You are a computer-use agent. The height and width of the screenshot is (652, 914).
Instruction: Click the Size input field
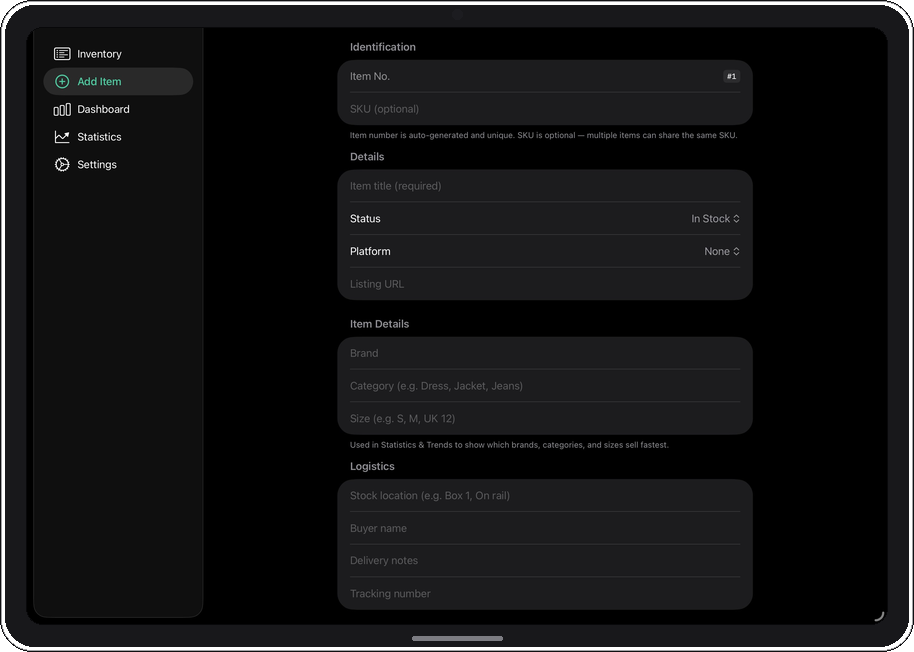(x=545, y=418)
